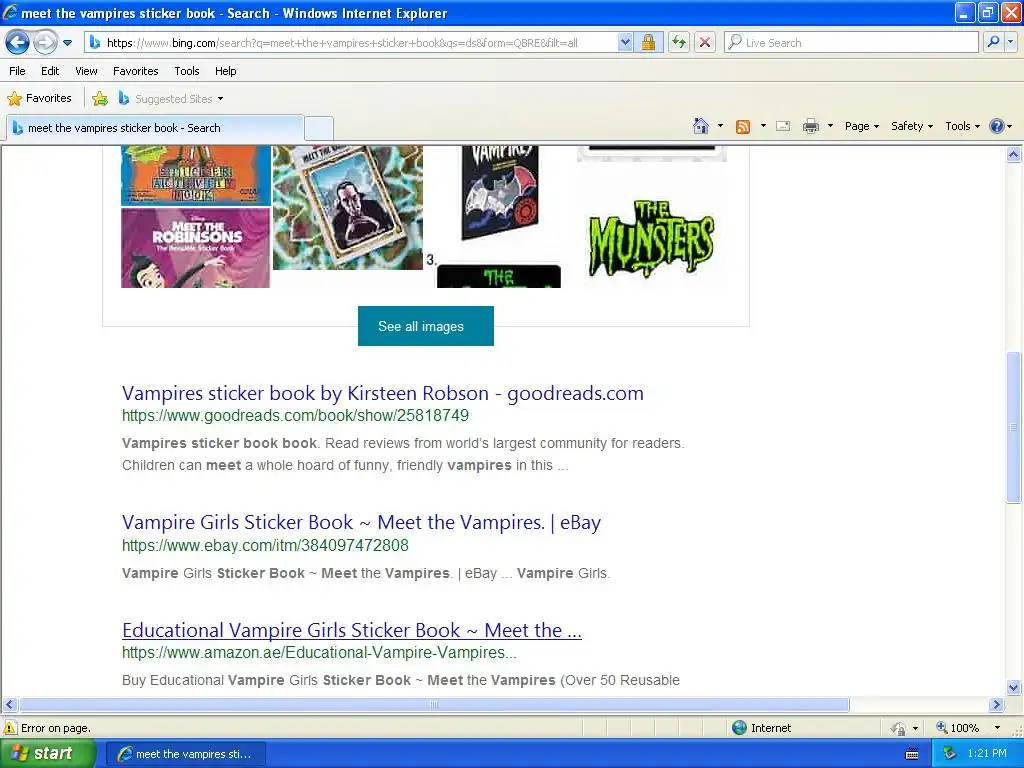Click the Read Mail icon

coord(783,126)
